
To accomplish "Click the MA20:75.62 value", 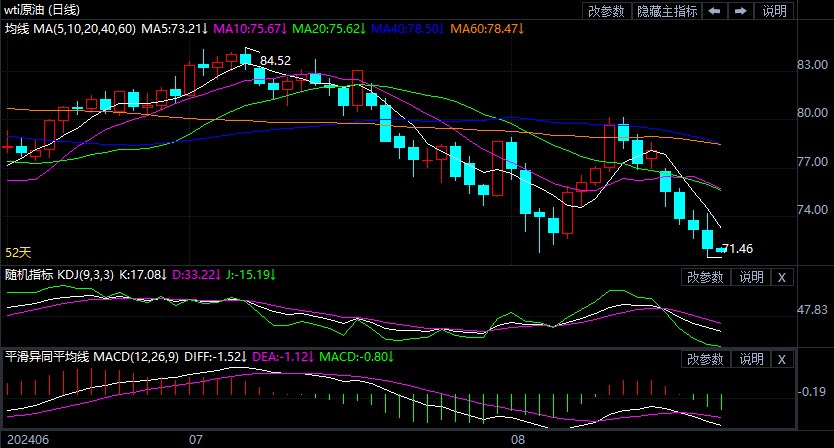I will coord(329,29).
